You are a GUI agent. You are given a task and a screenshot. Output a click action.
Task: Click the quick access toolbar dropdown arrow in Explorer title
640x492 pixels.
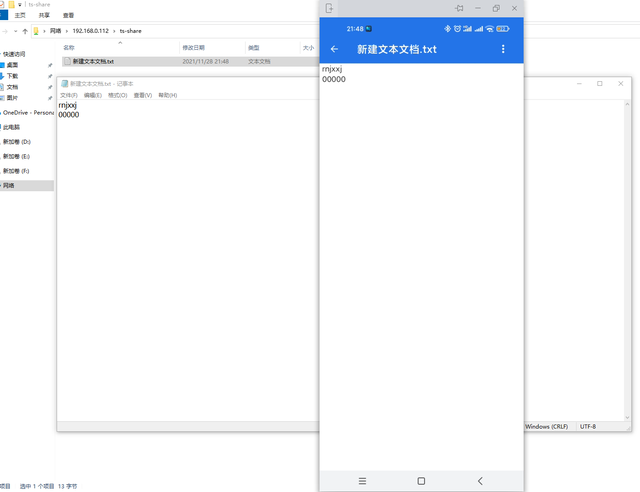(x=20, y=4)
